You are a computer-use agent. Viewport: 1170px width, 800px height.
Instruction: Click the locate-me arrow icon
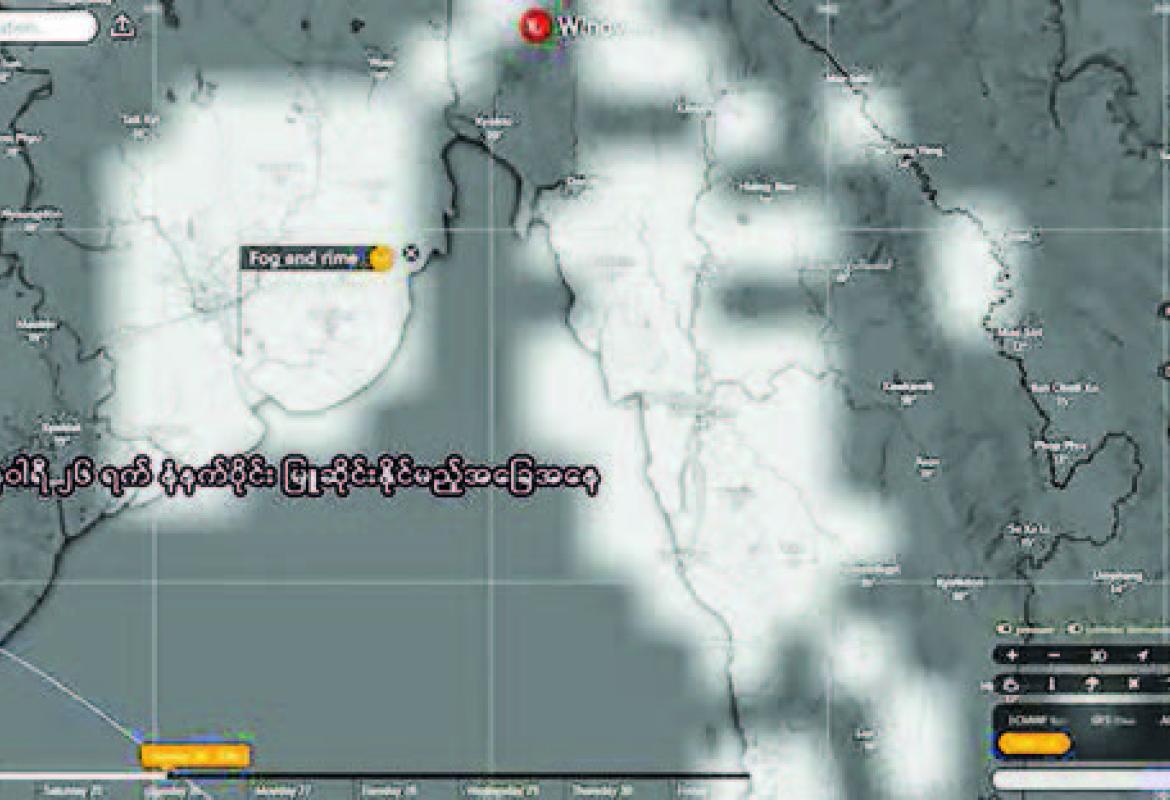[x=1142, y=655]
